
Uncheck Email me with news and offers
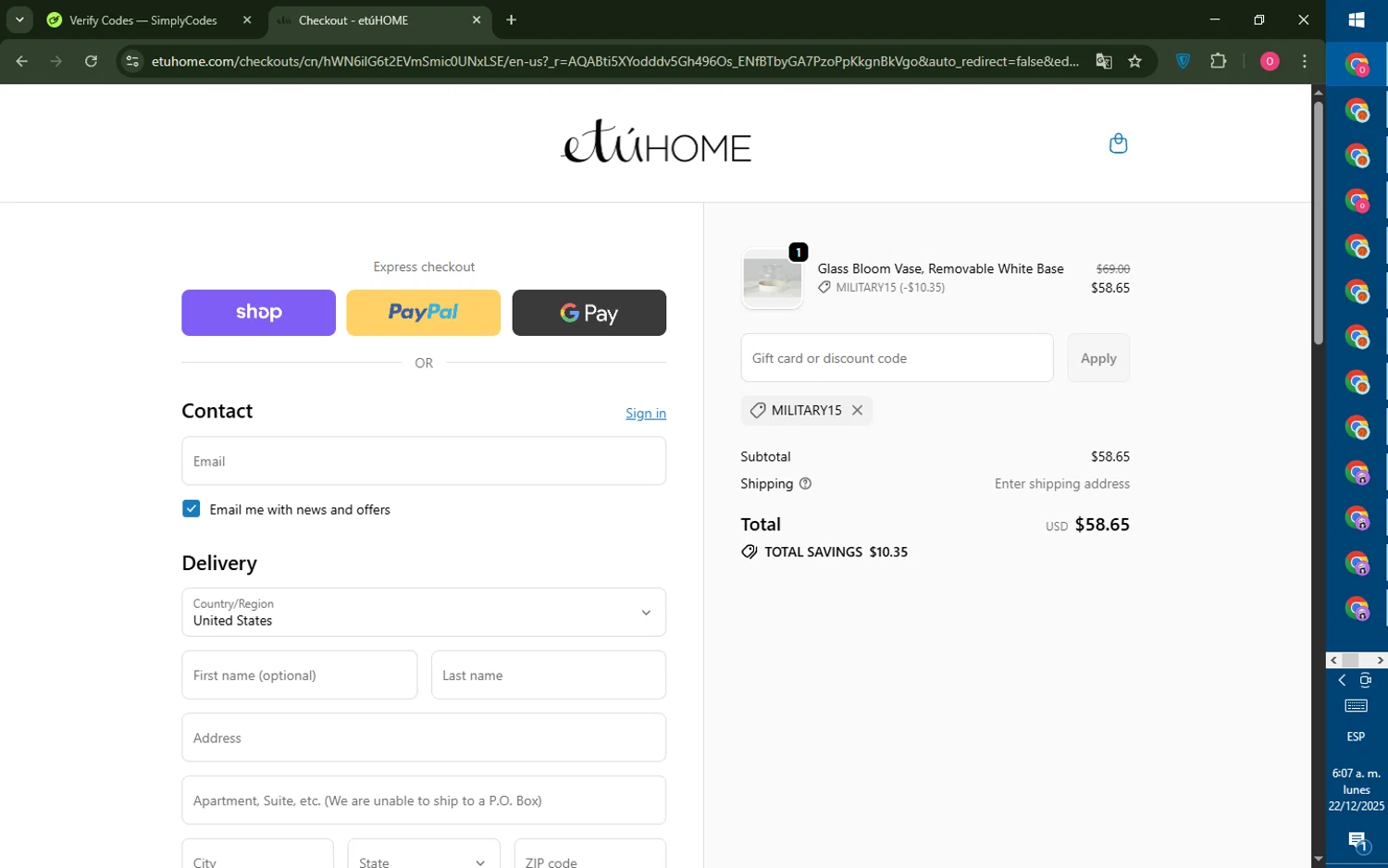pos(191,509)
